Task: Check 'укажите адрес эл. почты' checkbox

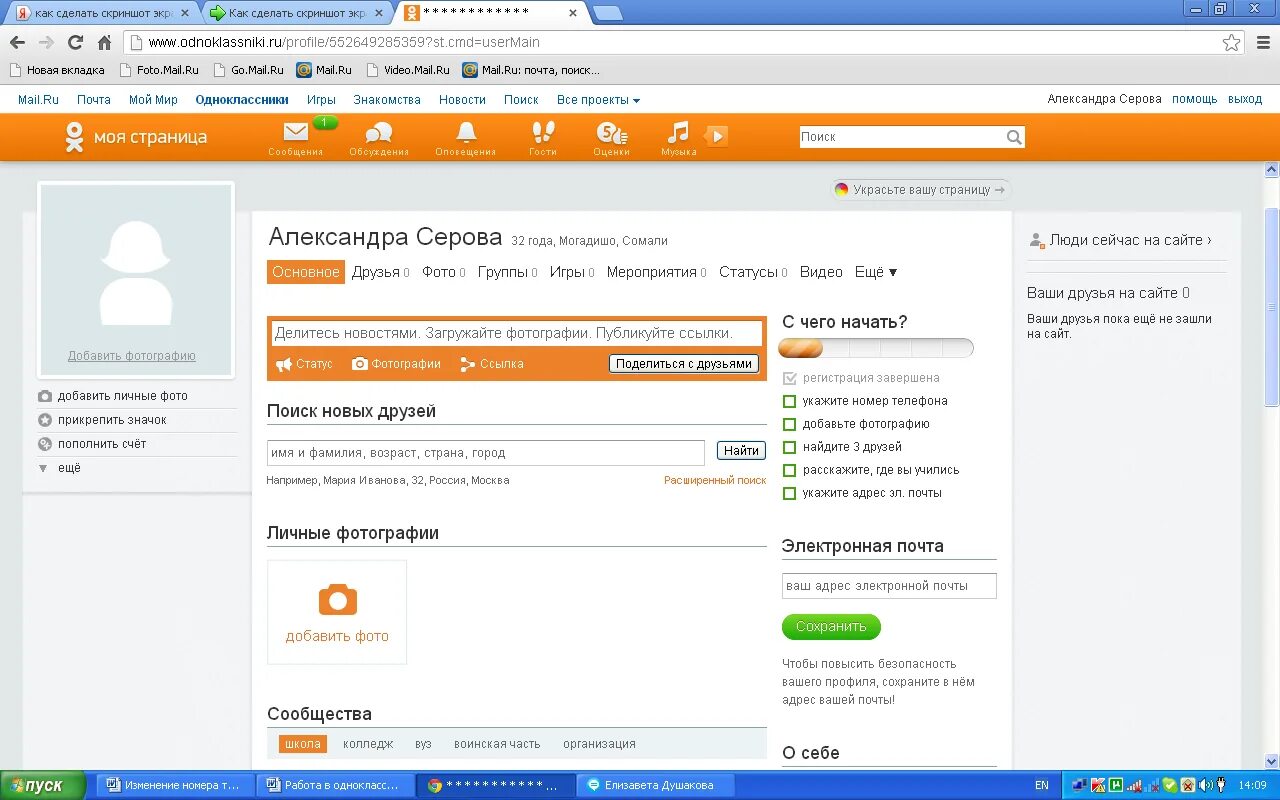Action: point(789,493)
